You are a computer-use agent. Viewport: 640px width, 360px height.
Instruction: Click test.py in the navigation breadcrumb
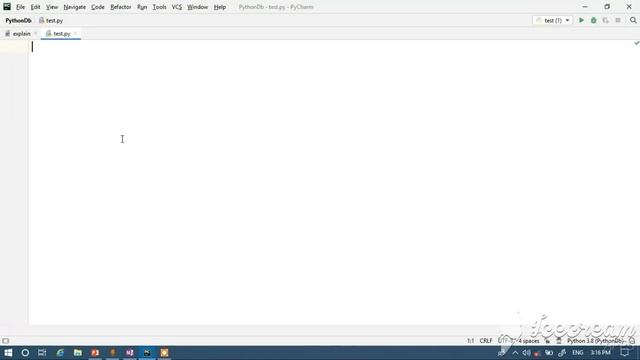pyautogui.click(x=51, y=20)
